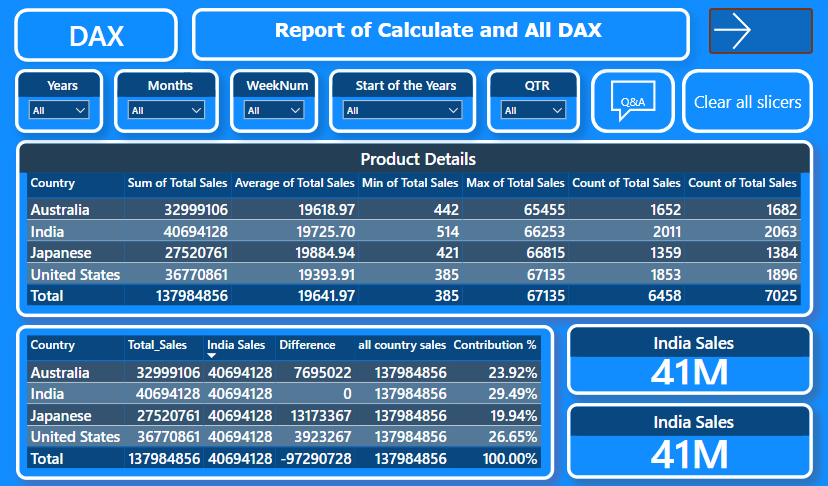The image size is (828, 486).
Task: Open the Start of the Years dropdown
Action: coord(402,110)
